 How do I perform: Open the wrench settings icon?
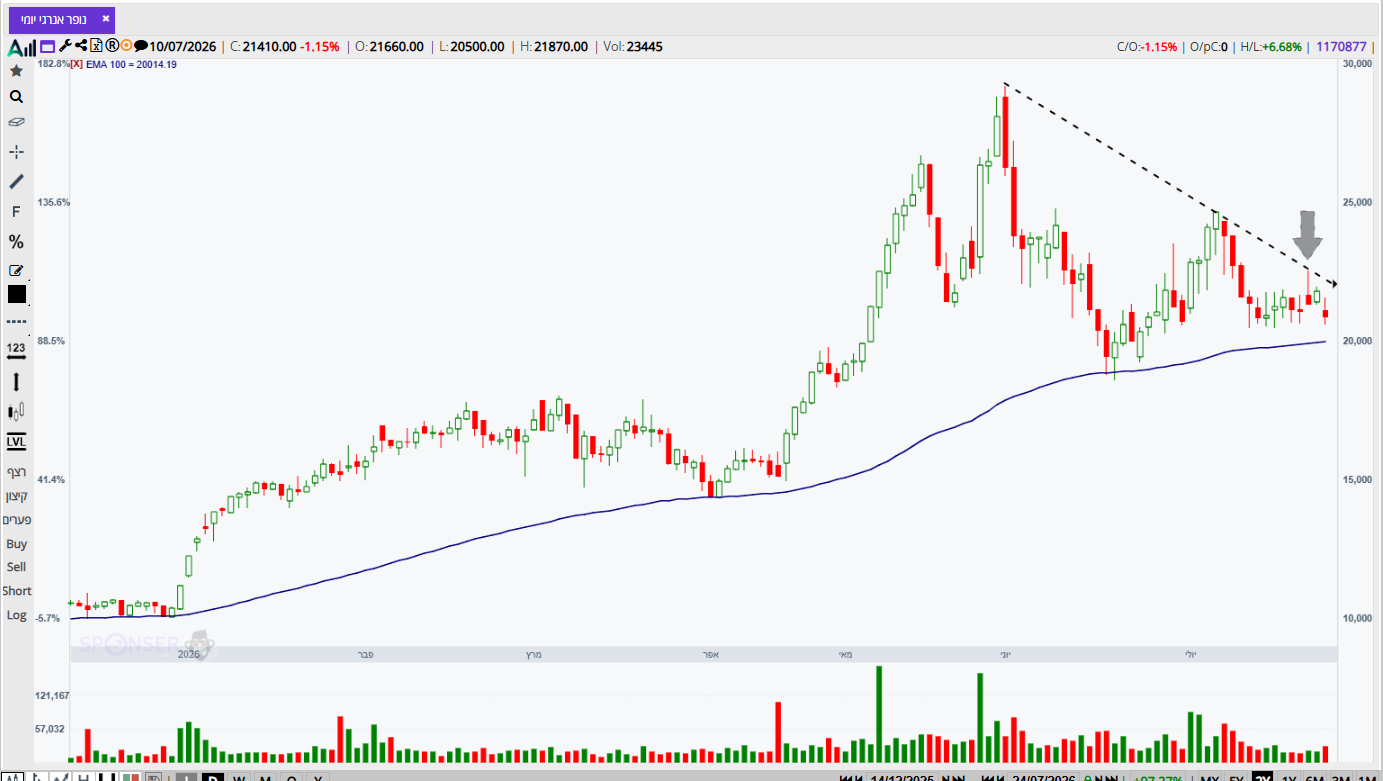pos(65,46)
